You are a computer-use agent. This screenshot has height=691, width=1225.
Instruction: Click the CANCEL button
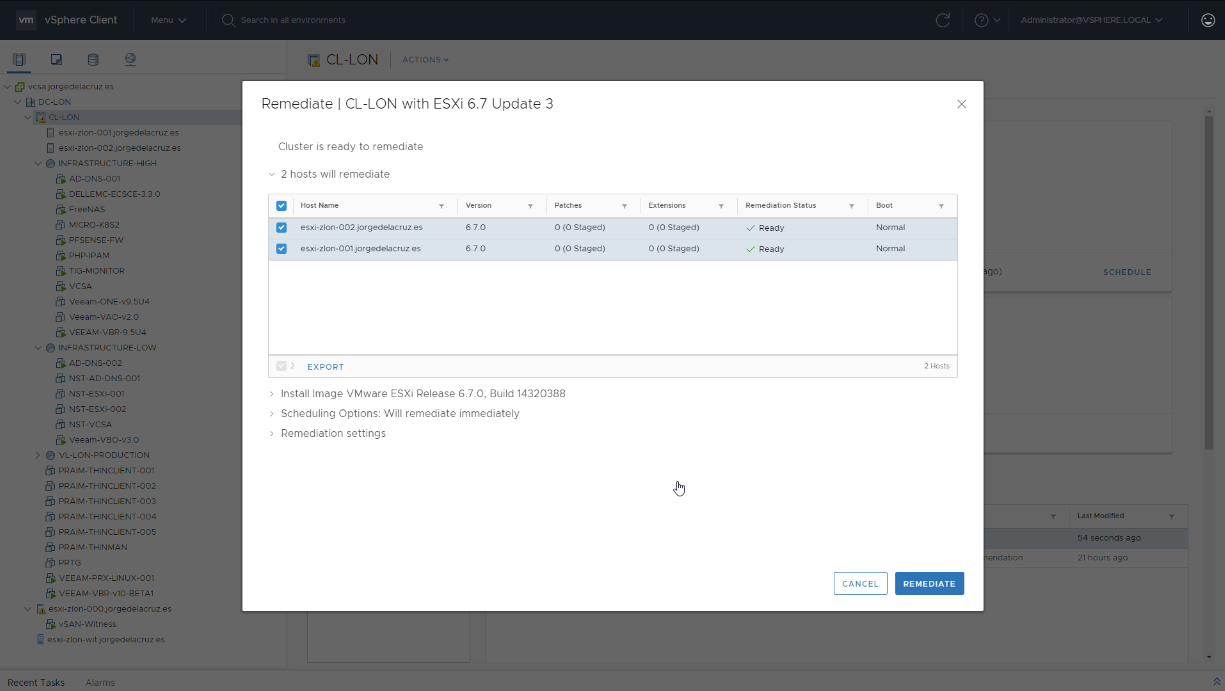860,584
